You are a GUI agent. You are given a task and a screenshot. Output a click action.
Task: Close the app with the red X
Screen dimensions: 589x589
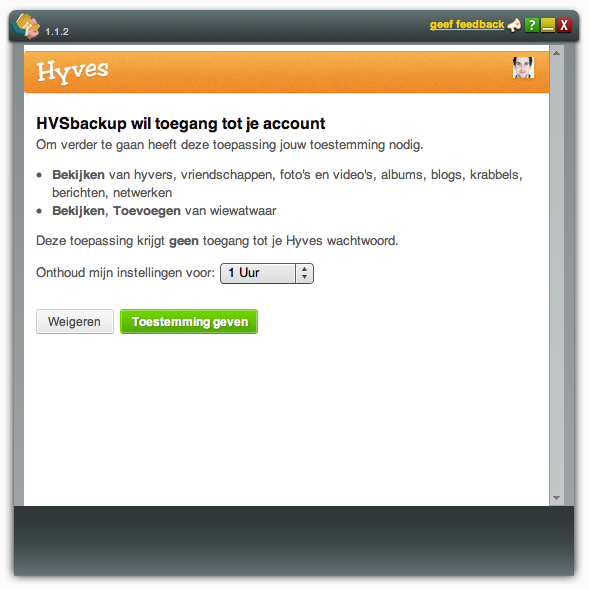pyautogui.click(x=564, y=25)
